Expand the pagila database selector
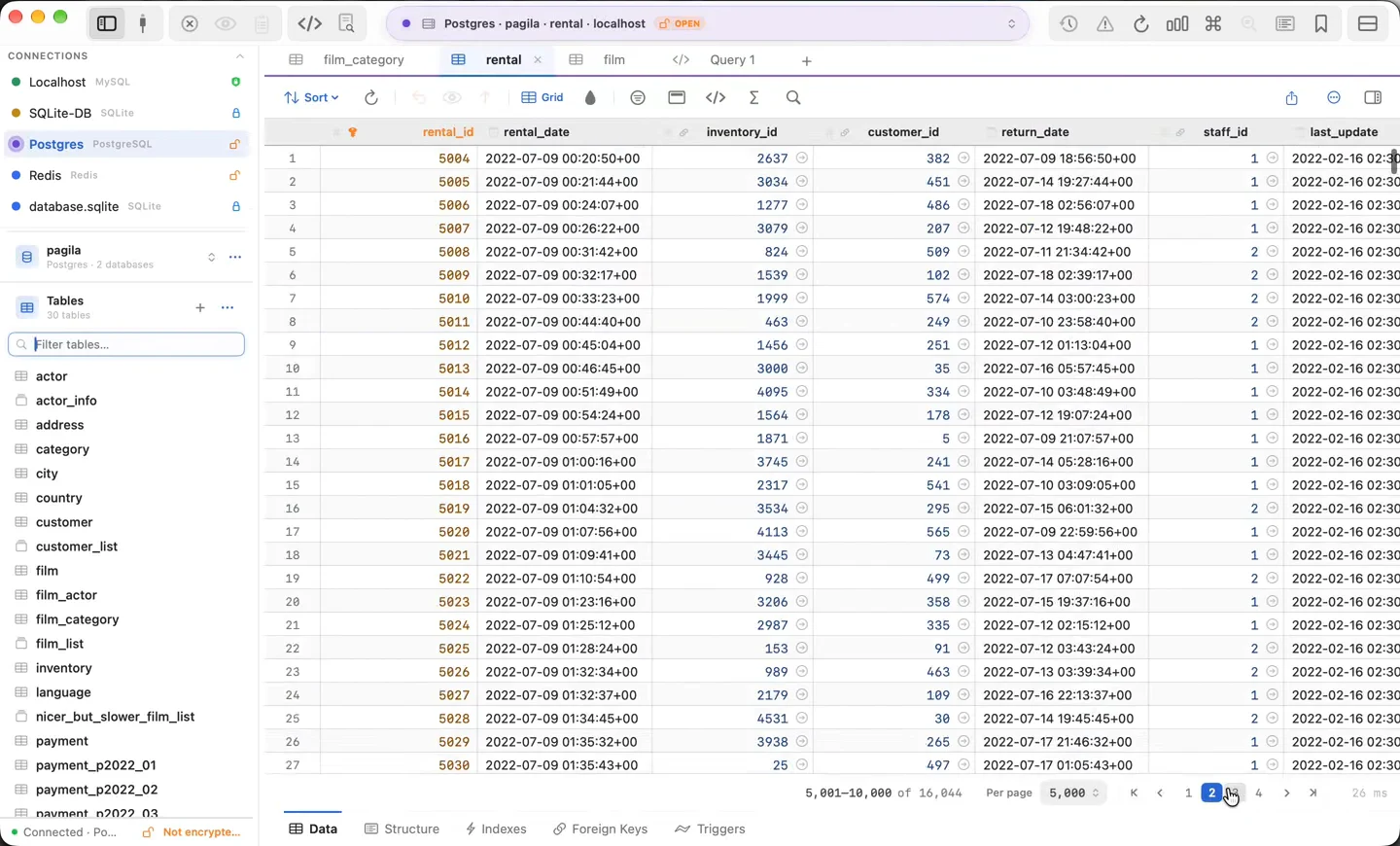 click(211, 258)
